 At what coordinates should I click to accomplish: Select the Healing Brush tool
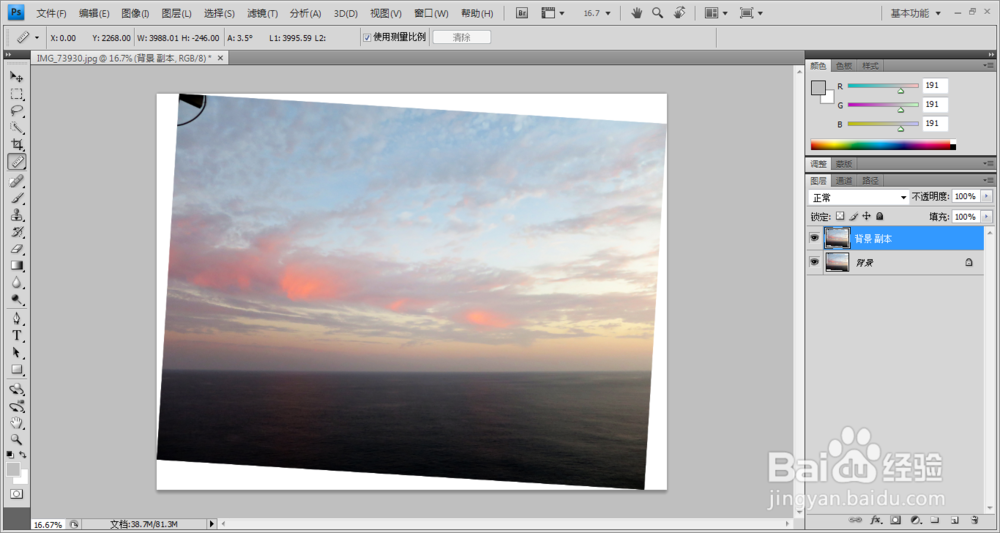(17, 181)
